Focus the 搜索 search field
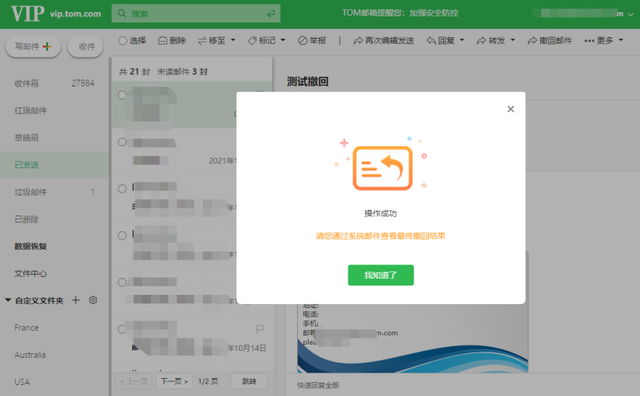Viewport: 640px width, 396px height. tap(196, 13)
